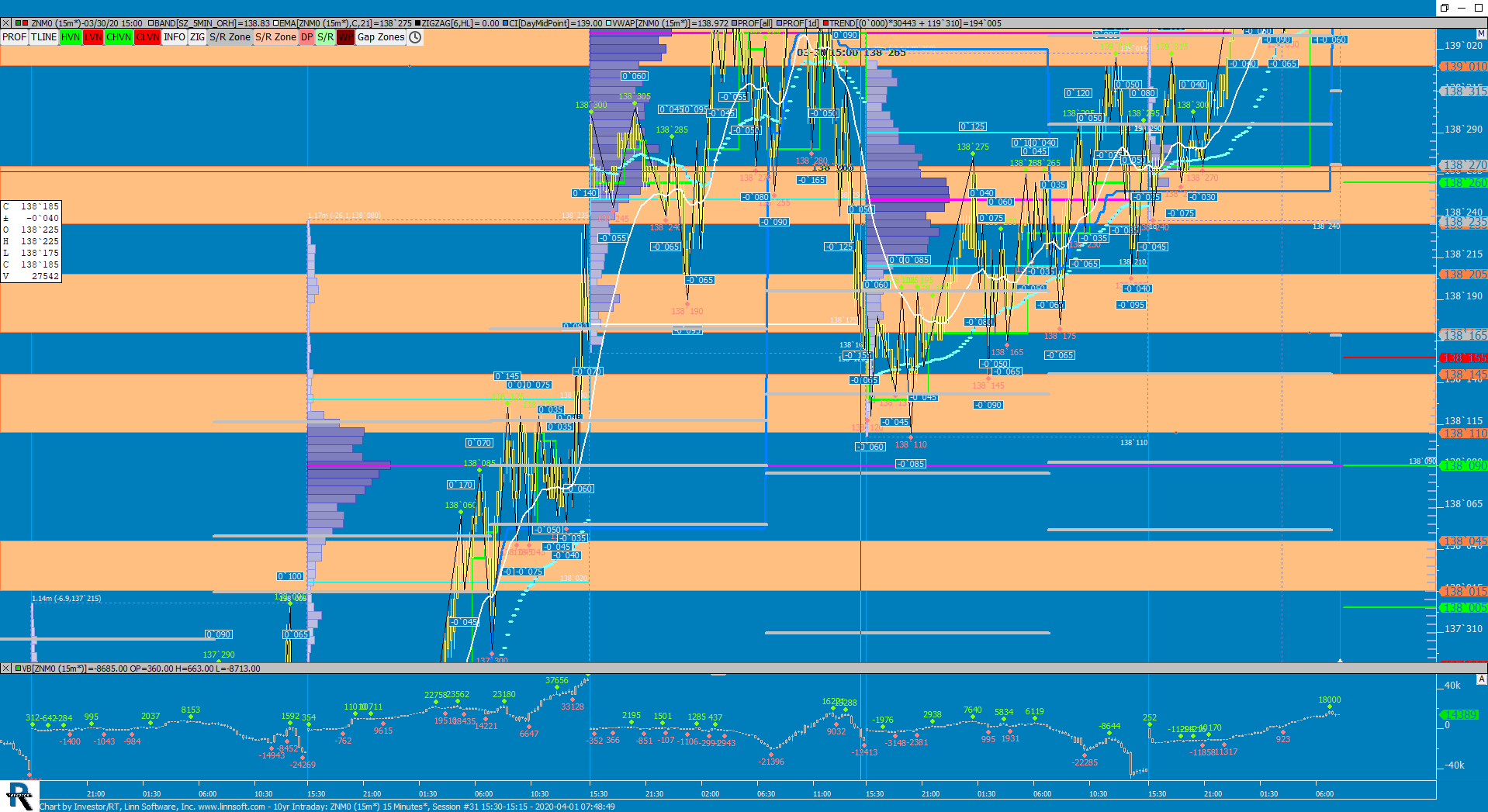Viewport: 1488px width, 812px height.
Task: Toggle the VB[ZNM0] legend square in lower pane
Action: point(18,669)
